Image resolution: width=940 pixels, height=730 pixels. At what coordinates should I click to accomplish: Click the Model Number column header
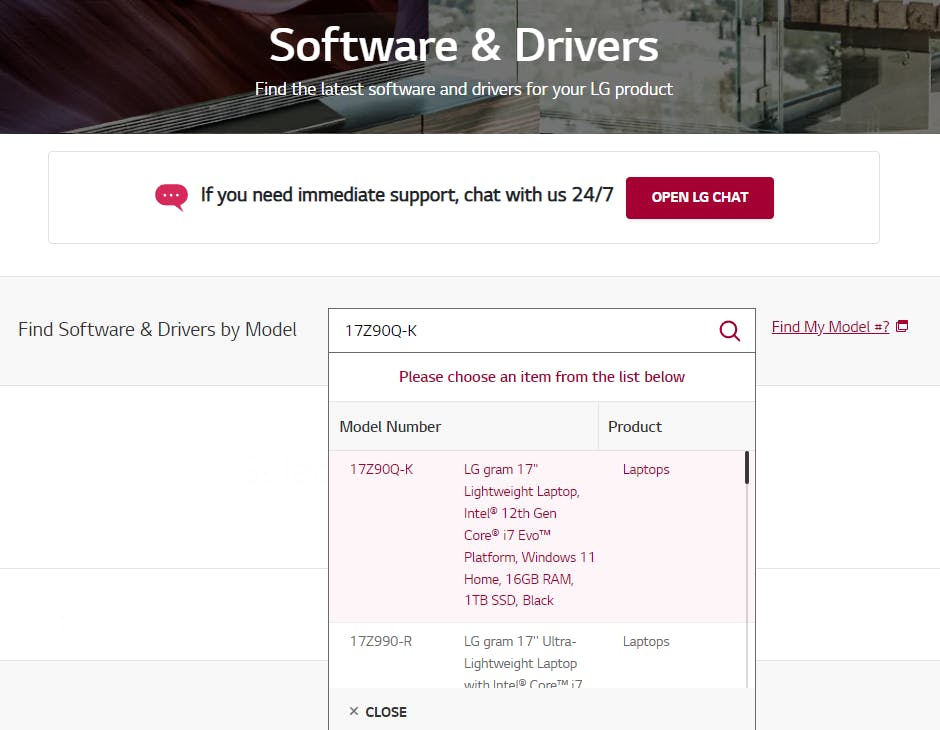390,427
